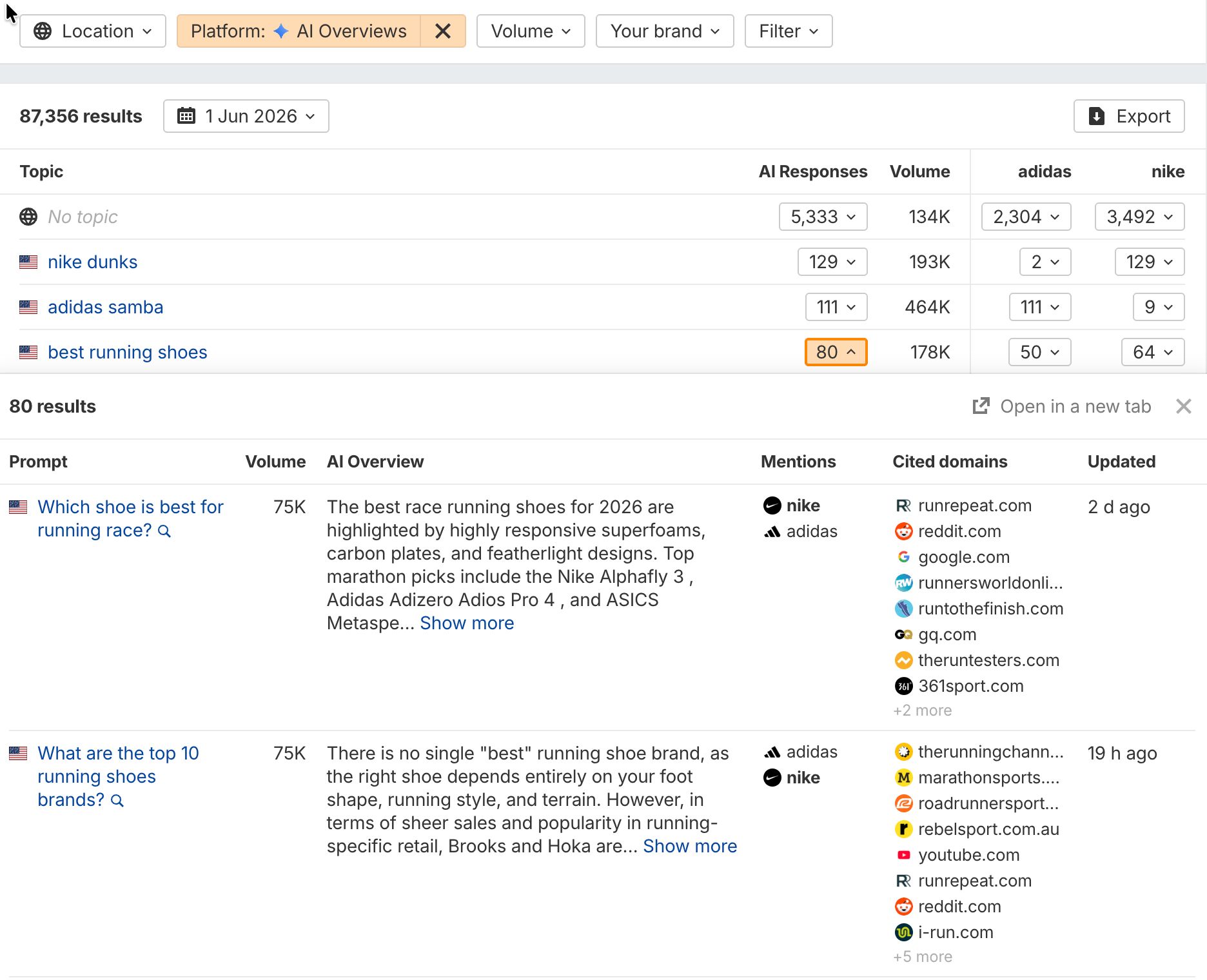
Task: Open the 1 Jun 2026 date picker
Action: [246, 116]
